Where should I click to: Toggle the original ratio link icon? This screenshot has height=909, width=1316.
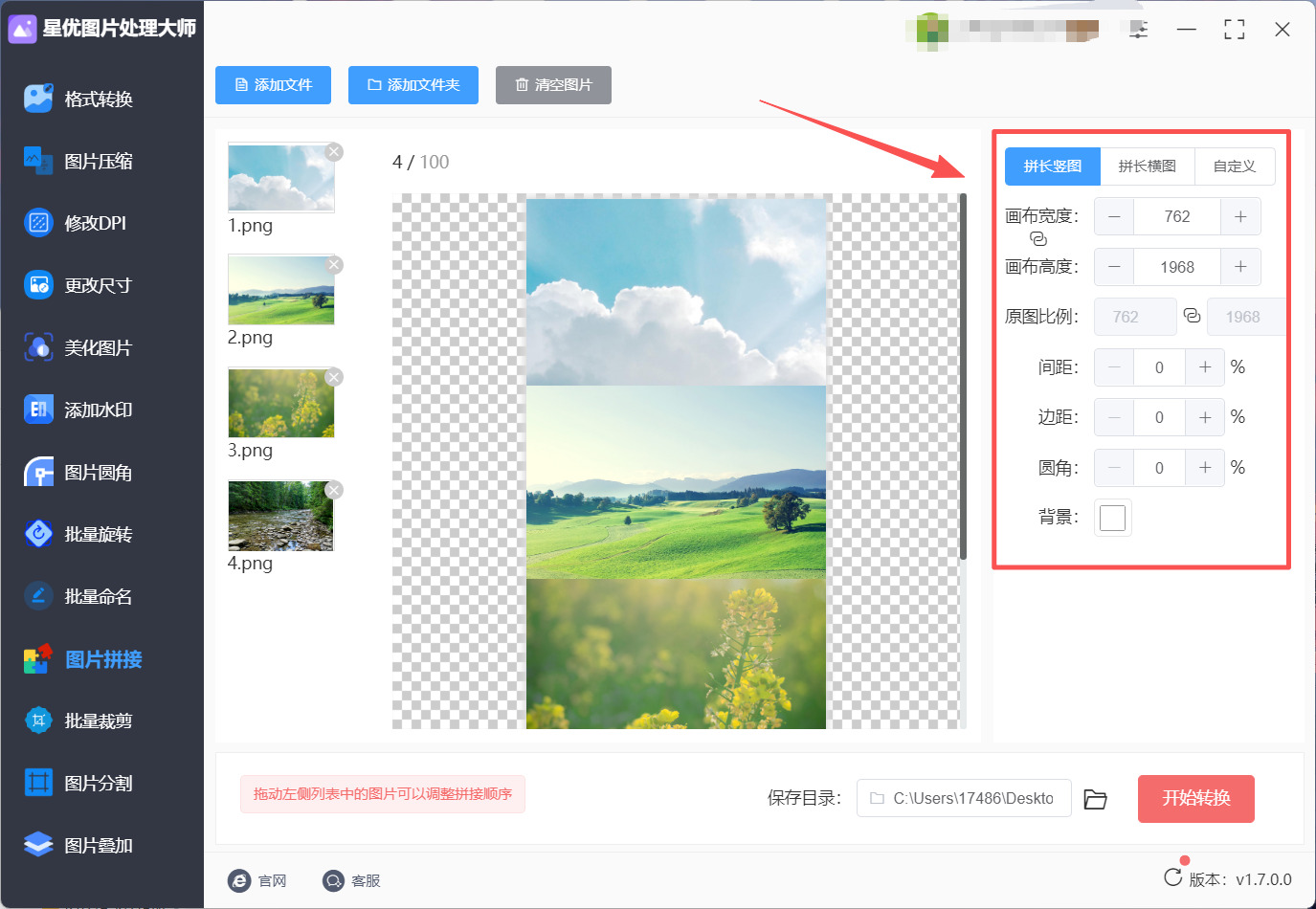(1192, 316)
